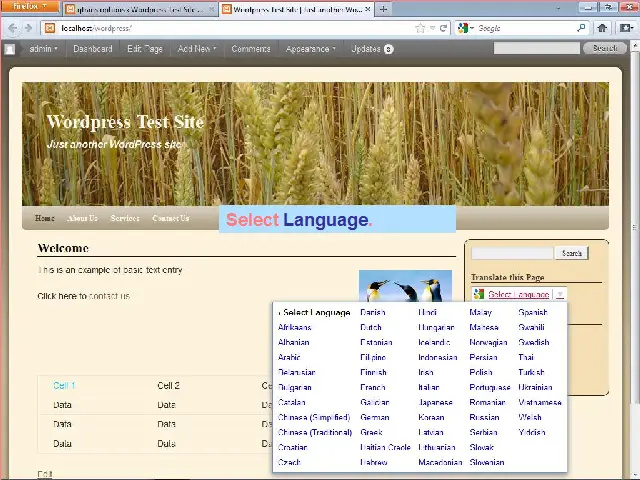Screen dimensions: 640x480
Task: Expand the Add New menu
Action: point(197,49)
